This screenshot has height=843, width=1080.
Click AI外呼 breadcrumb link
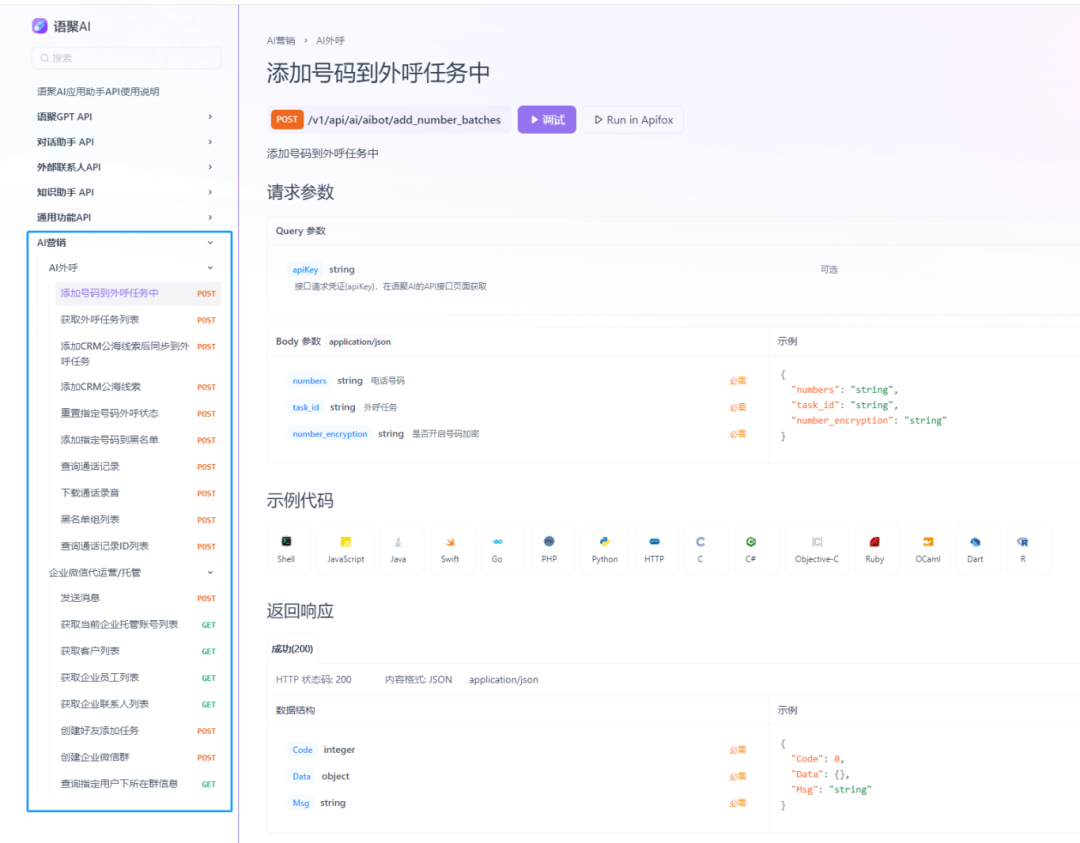[331, 41]
